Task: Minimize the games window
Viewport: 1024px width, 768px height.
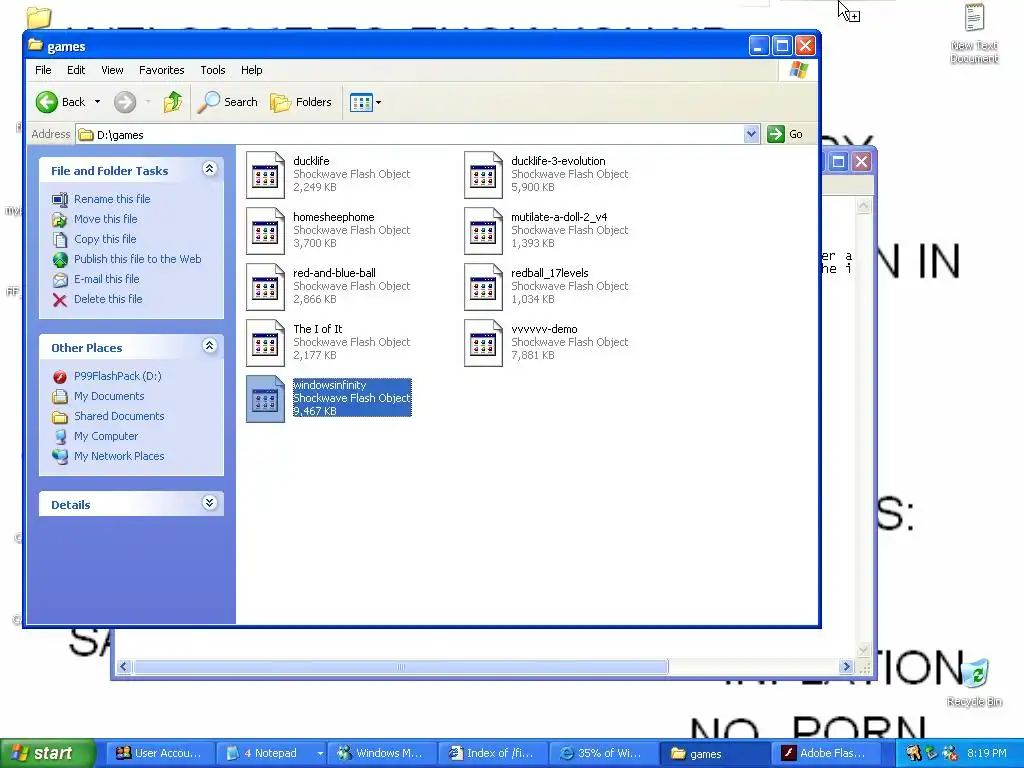Action: tap(758, 46)
